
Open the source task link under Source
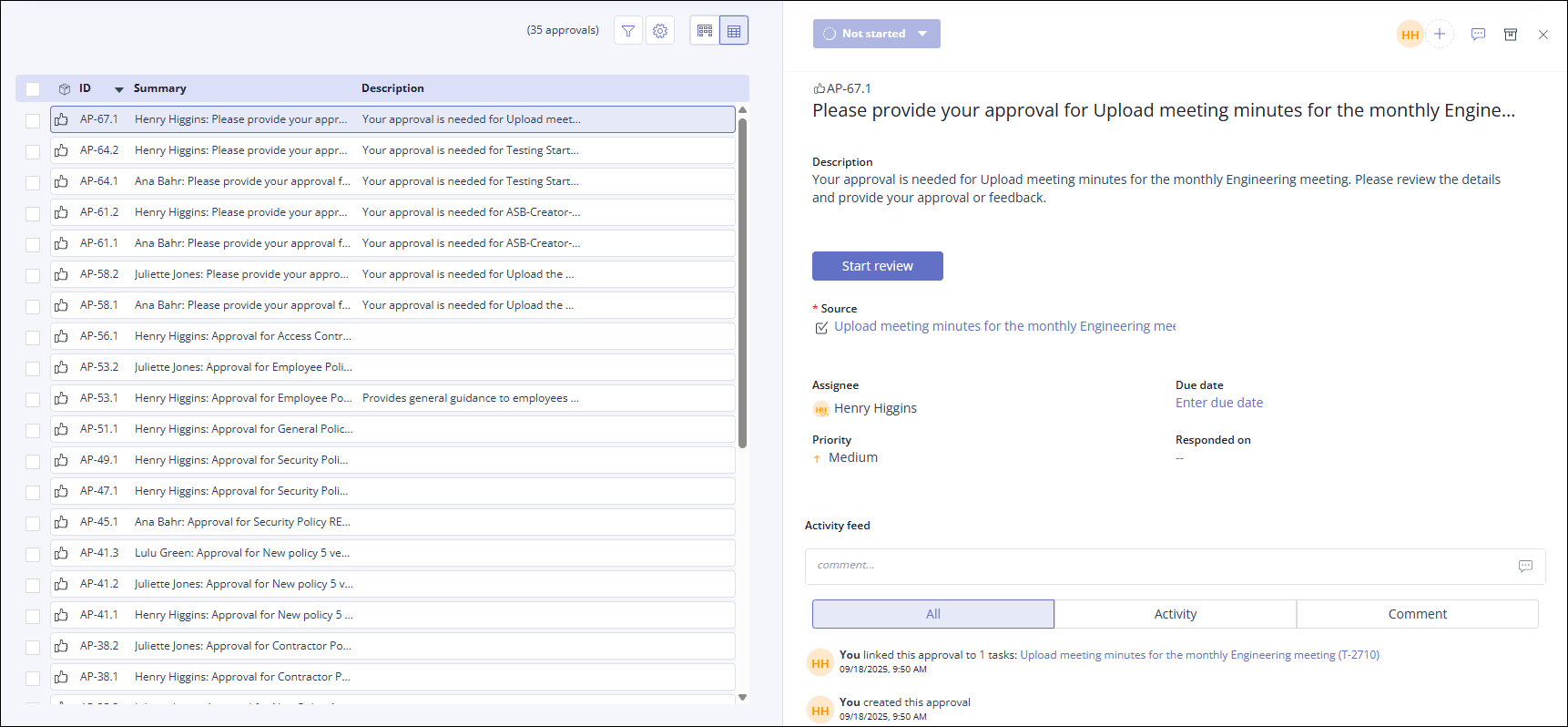click(x=1003, y=326)
